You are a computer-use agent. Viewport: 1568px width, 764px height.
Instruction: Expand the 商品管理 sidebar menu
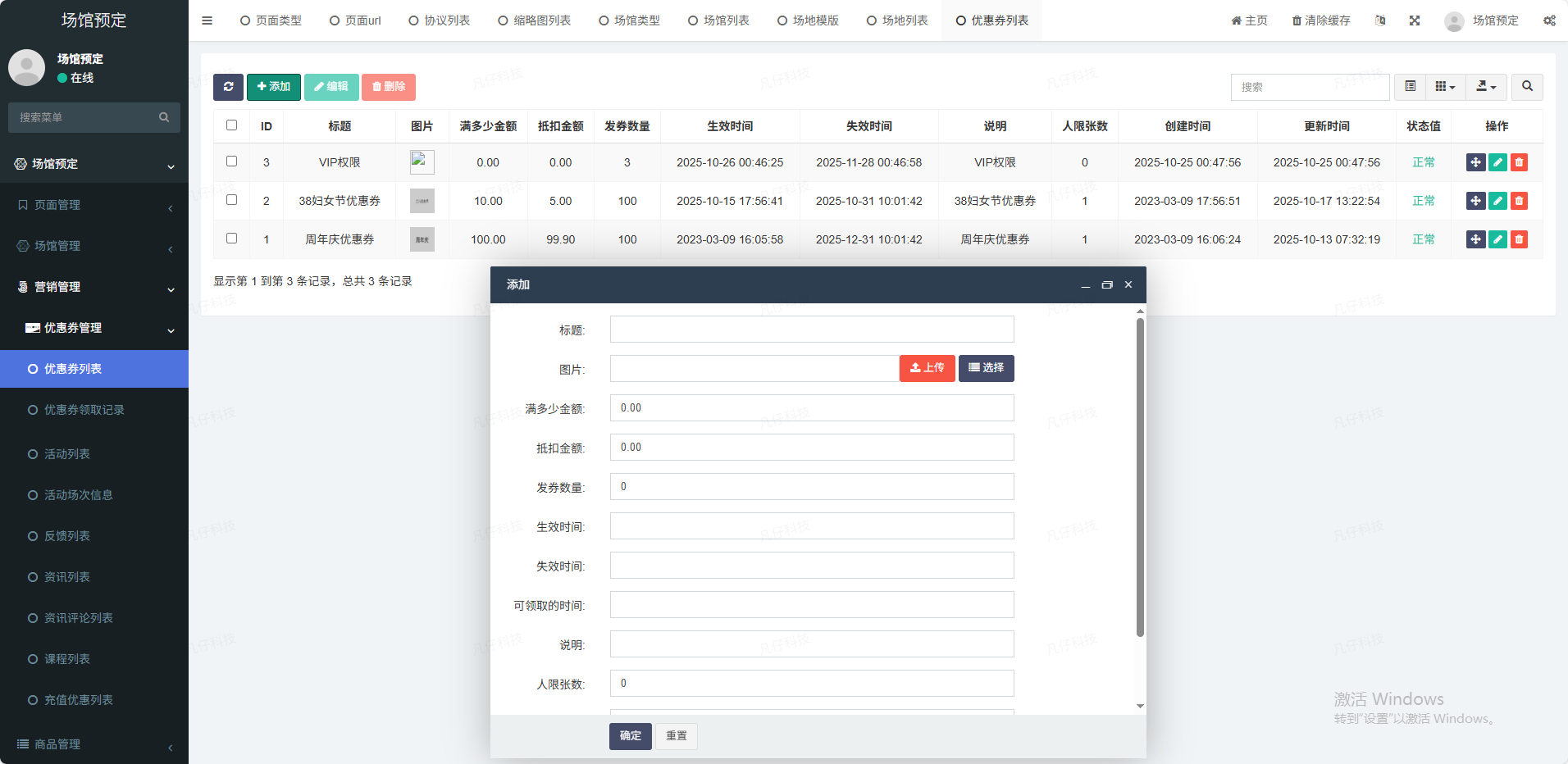[94, 744]
